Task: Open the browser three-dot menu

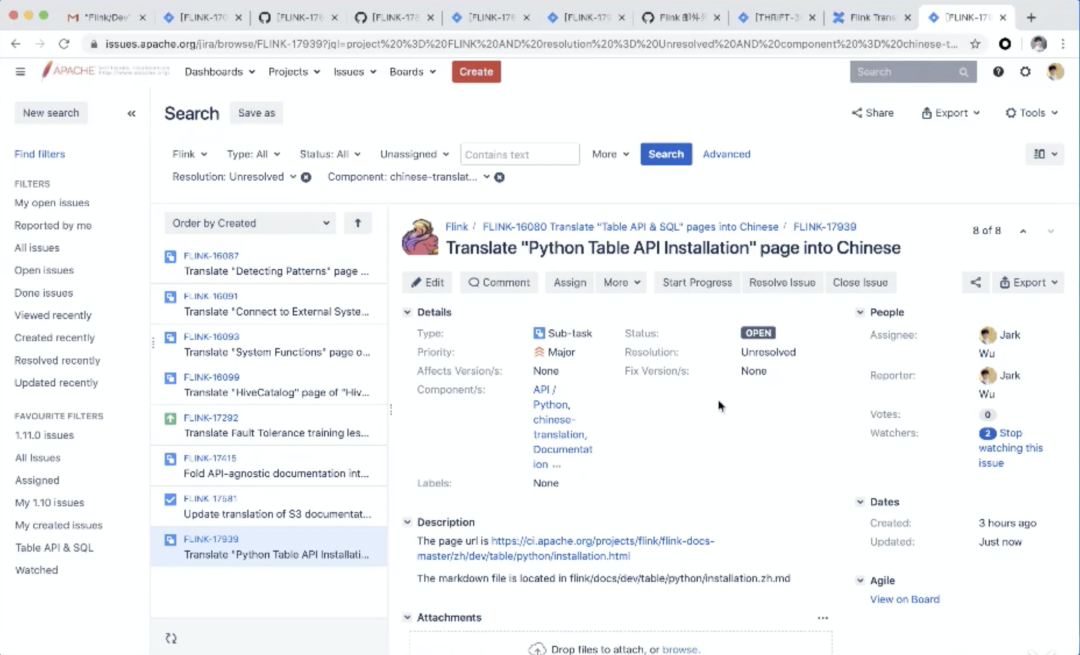Action: coord(1063,44)
